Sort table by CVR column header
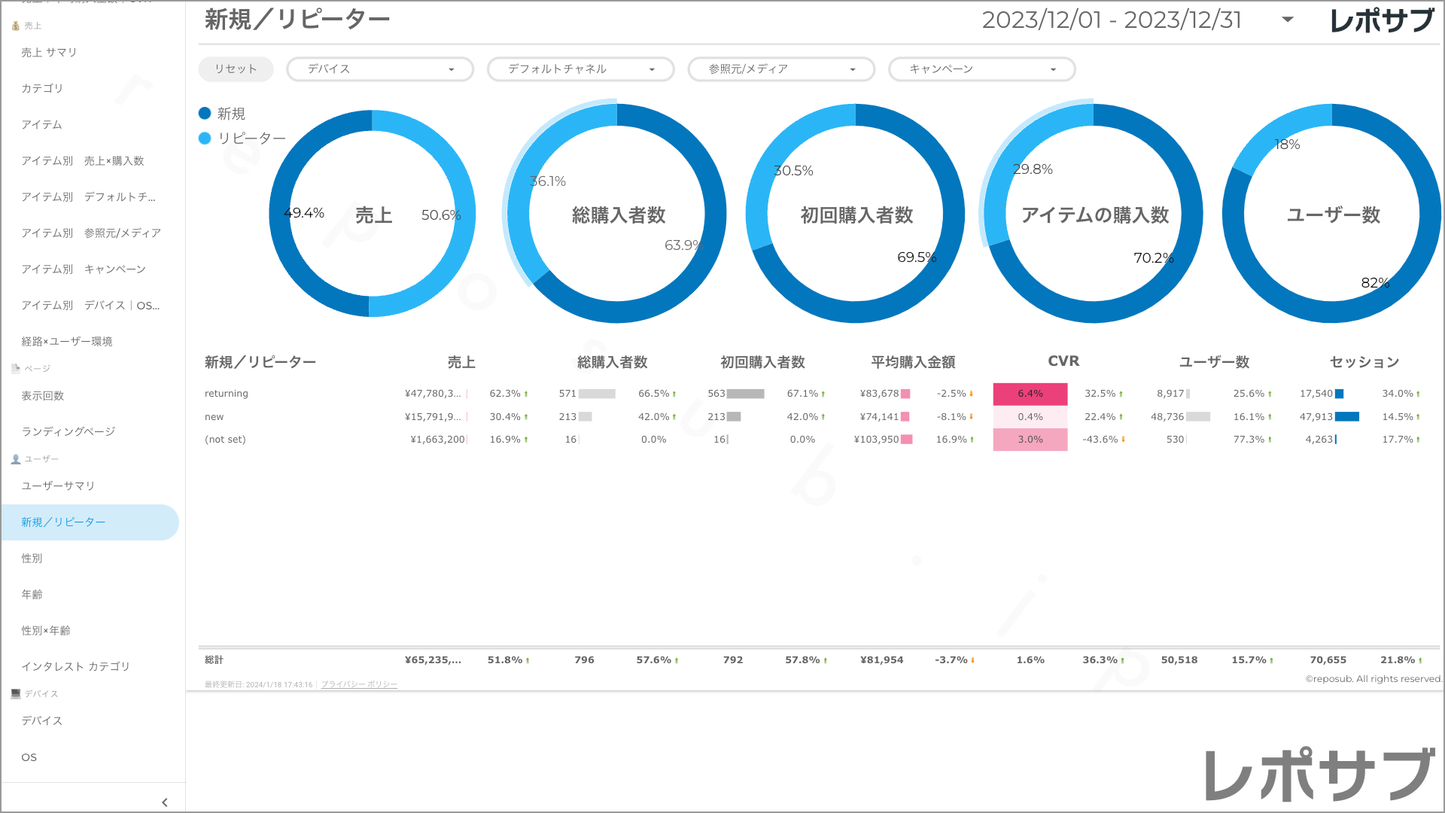This screenshot has height=813, width=1445. tap(1063, 361)
